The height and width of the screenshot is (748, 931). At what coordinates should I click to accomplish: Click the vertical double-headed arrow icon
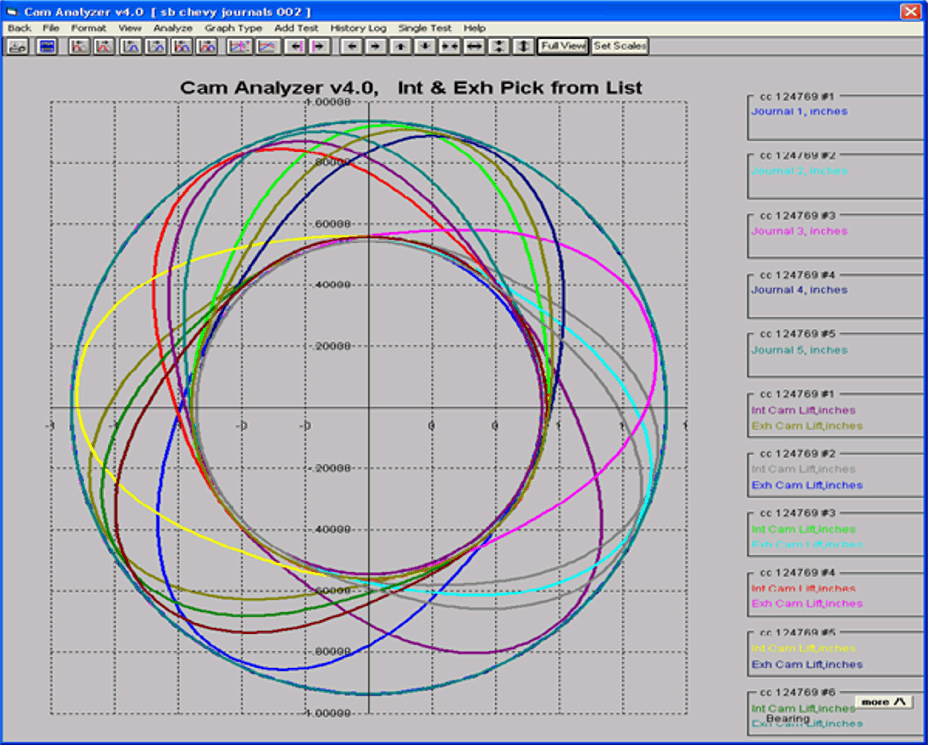point(523,46)
